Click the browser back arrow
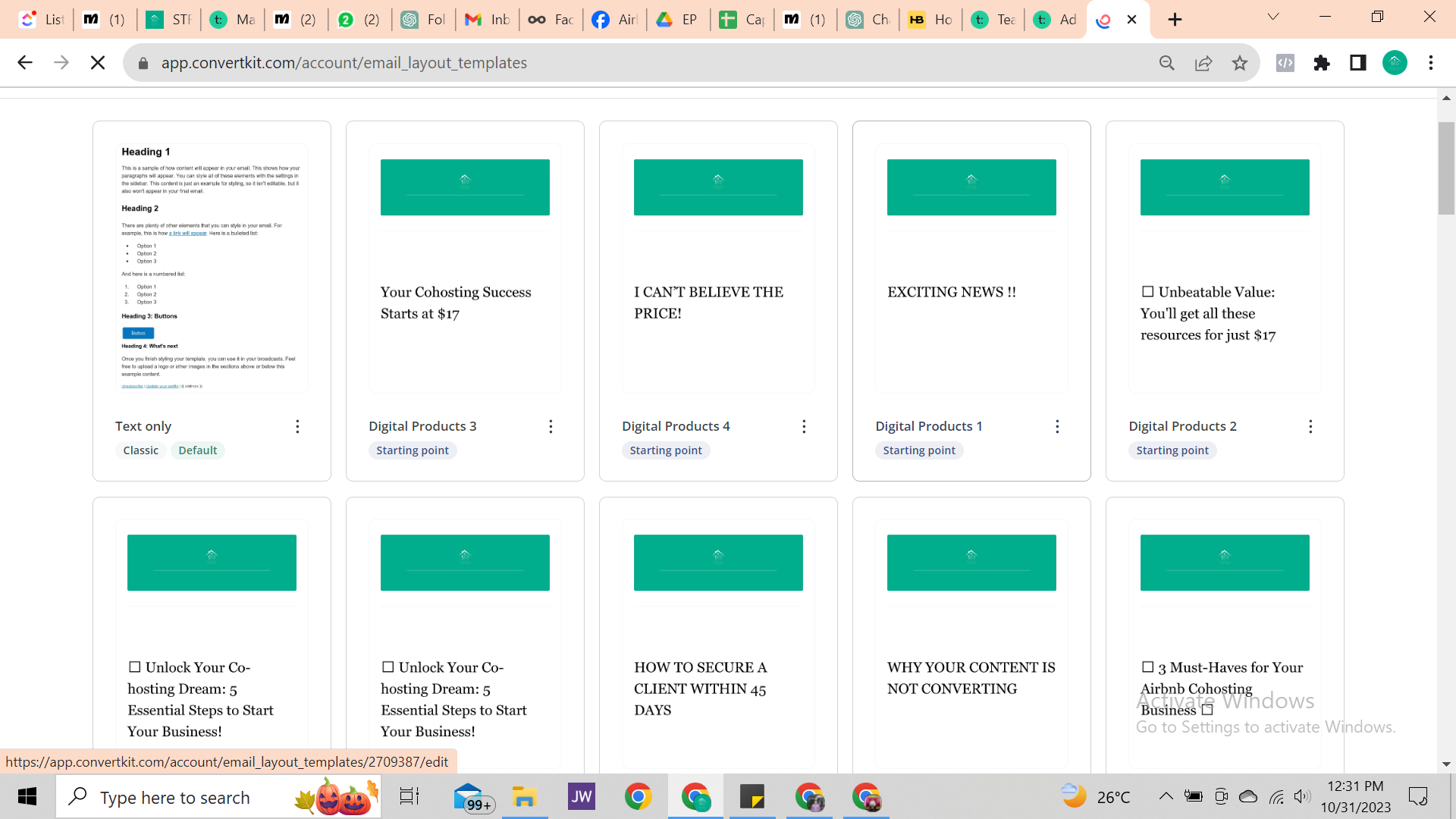1456x819 pixels. (25, 63)
